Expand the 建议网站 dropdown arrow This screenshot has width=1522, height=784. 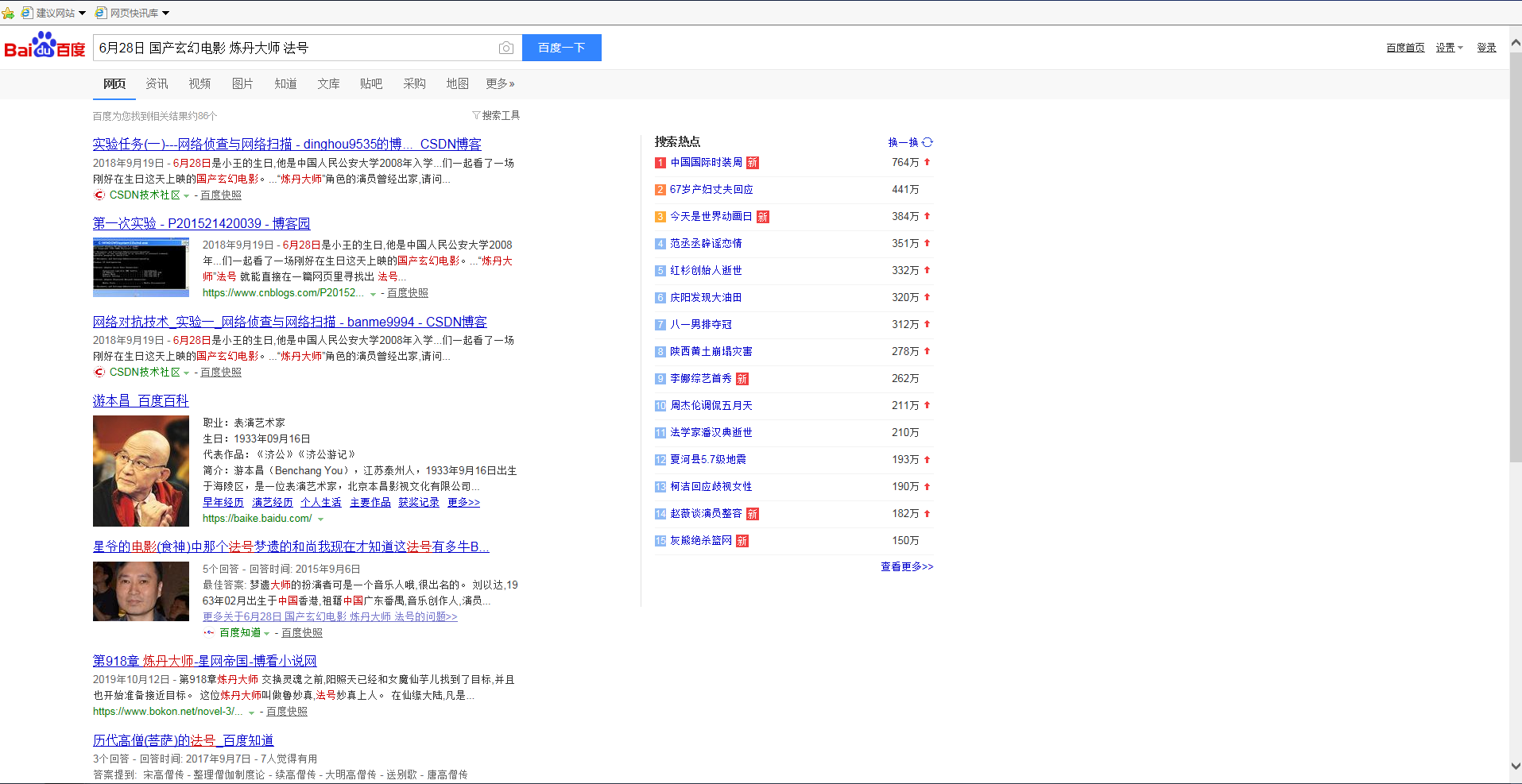pyautogui.click(x=82, y=14)
